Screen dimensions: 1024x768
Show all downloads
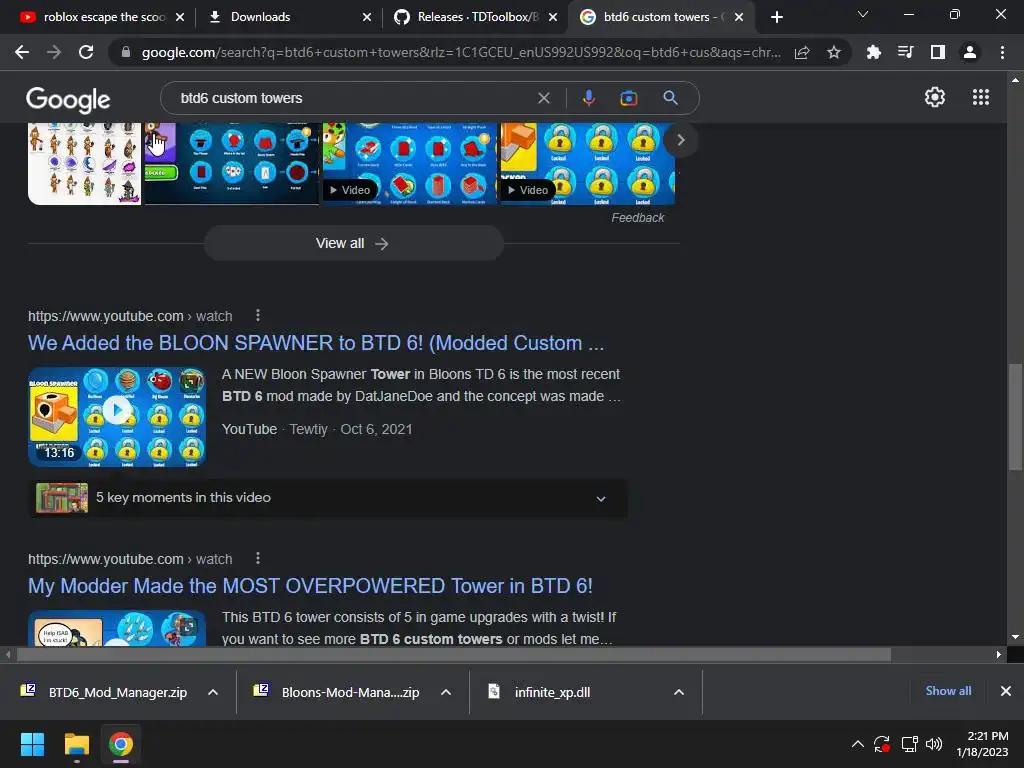coord(948,691)
